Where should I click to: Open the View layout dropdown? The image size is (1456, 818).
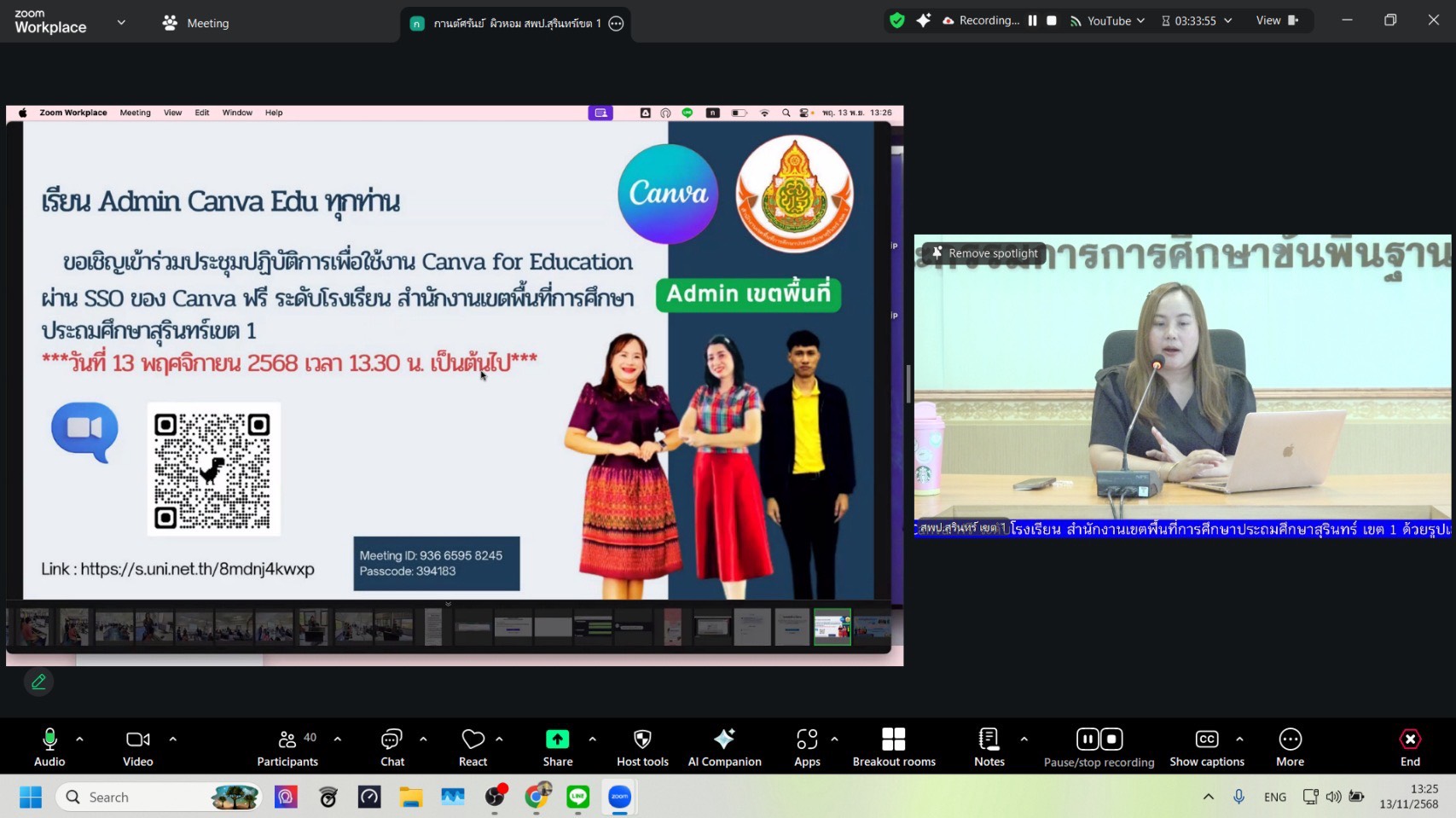[1276, 20]
